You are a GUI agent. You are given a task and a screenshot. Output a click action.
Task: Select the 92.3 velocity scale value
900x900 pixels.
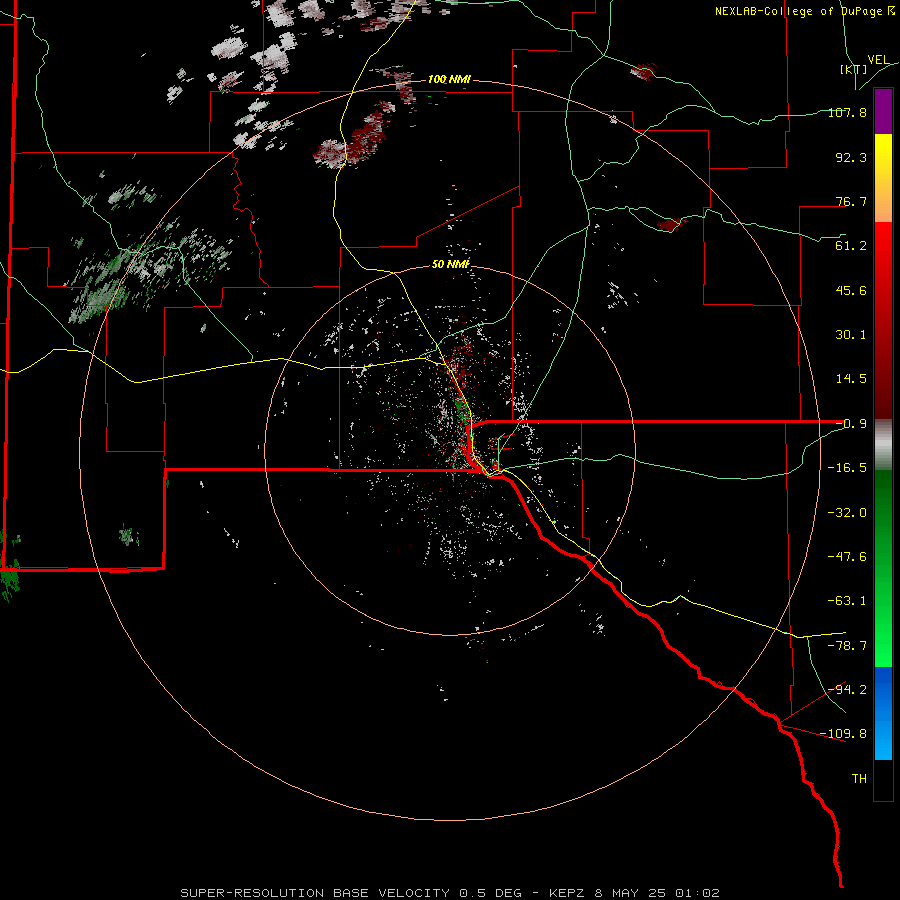pyautogui.click(x=851, y=157)
